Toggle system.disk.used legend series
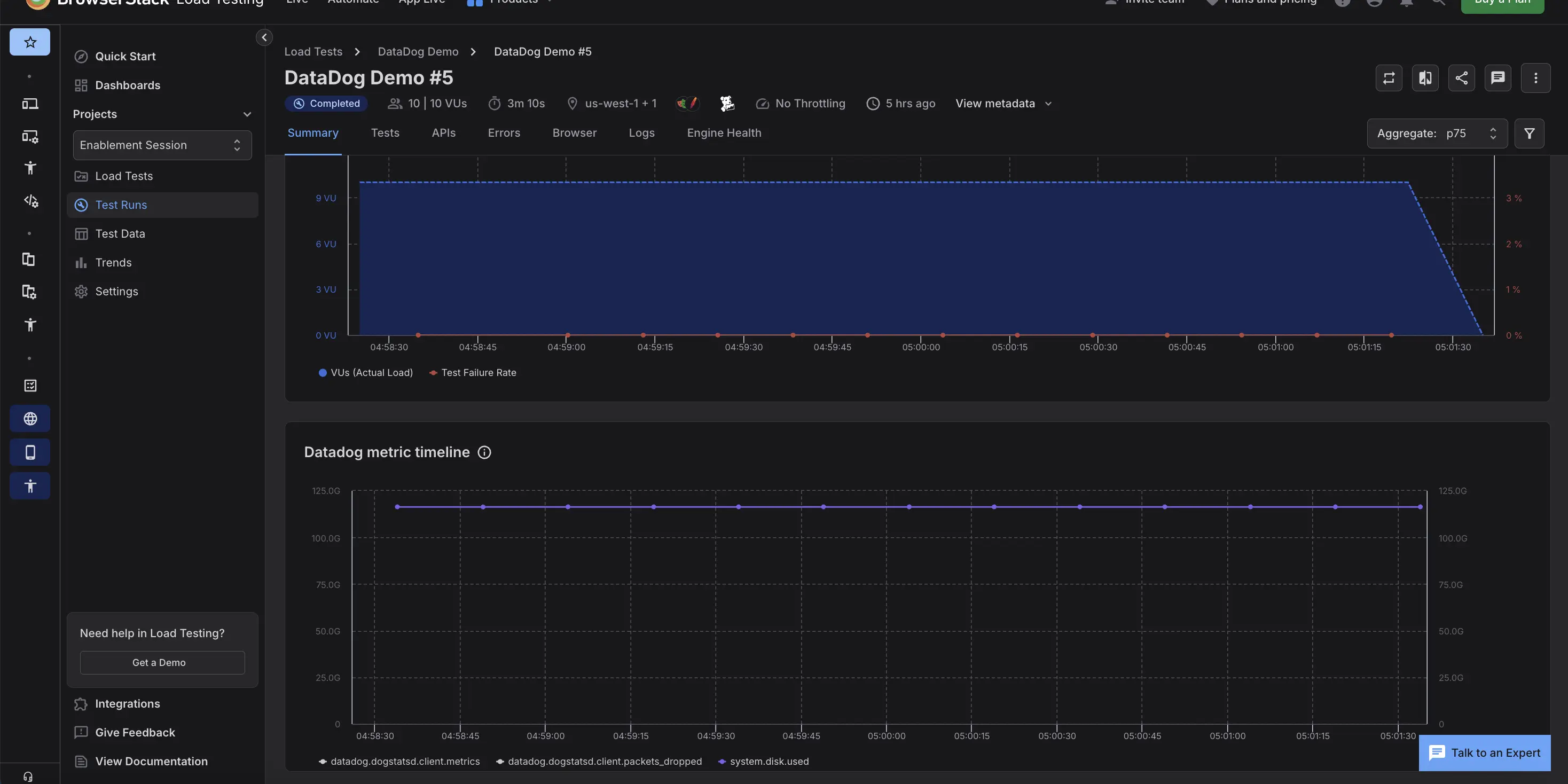The image size is (1568, 784). pyautogui.click(x=763, y=762)
